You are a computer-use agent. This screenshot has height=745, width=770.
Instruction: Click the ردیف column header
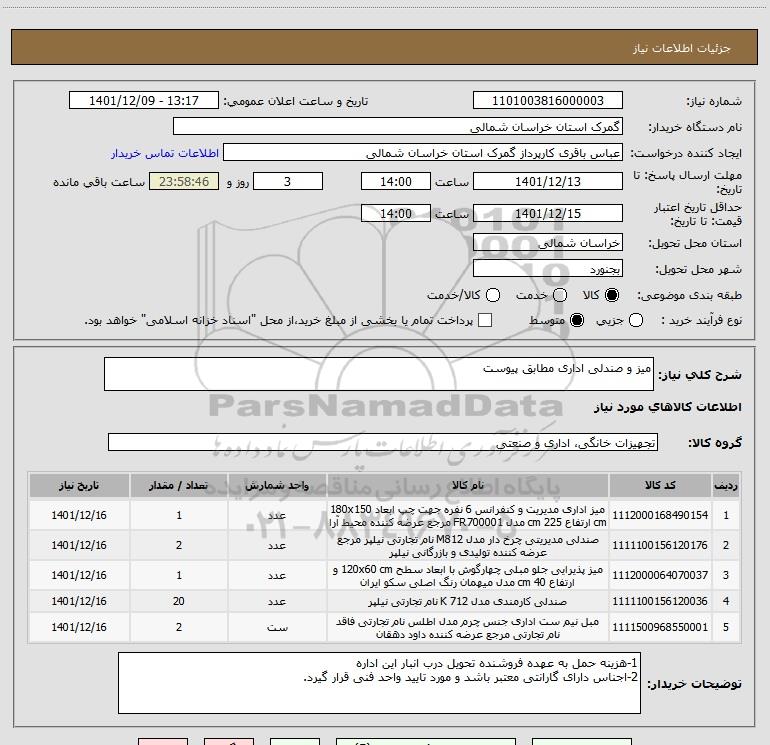726,485
